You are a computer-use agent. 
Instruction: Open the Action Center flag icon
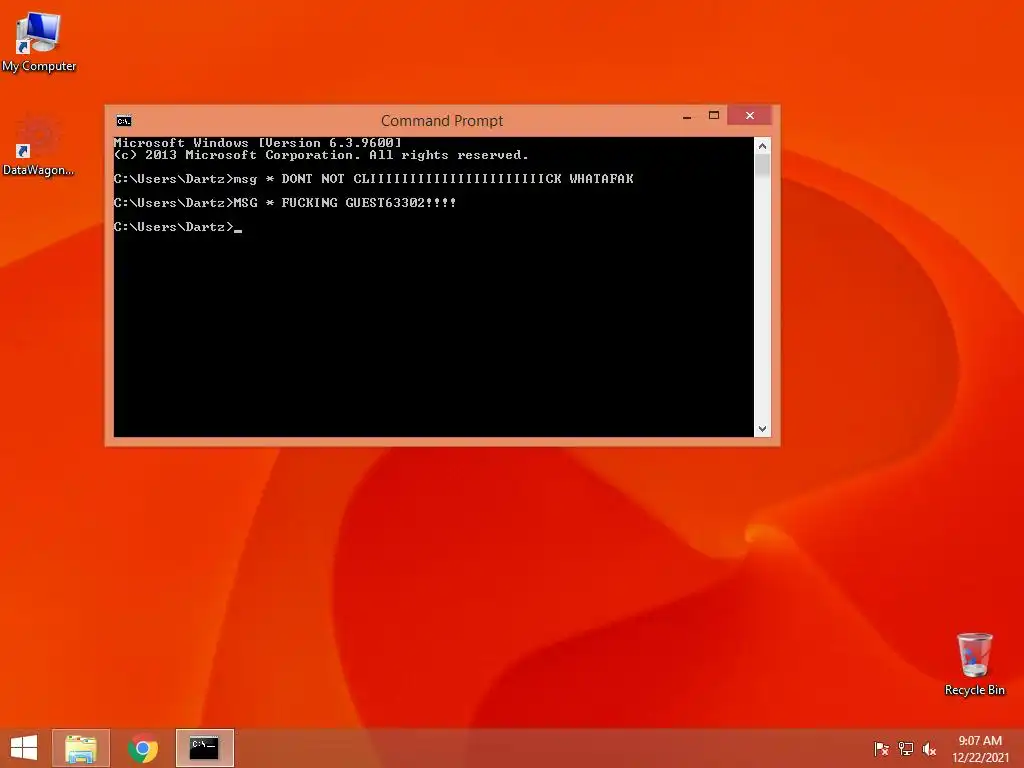(881, 749)
